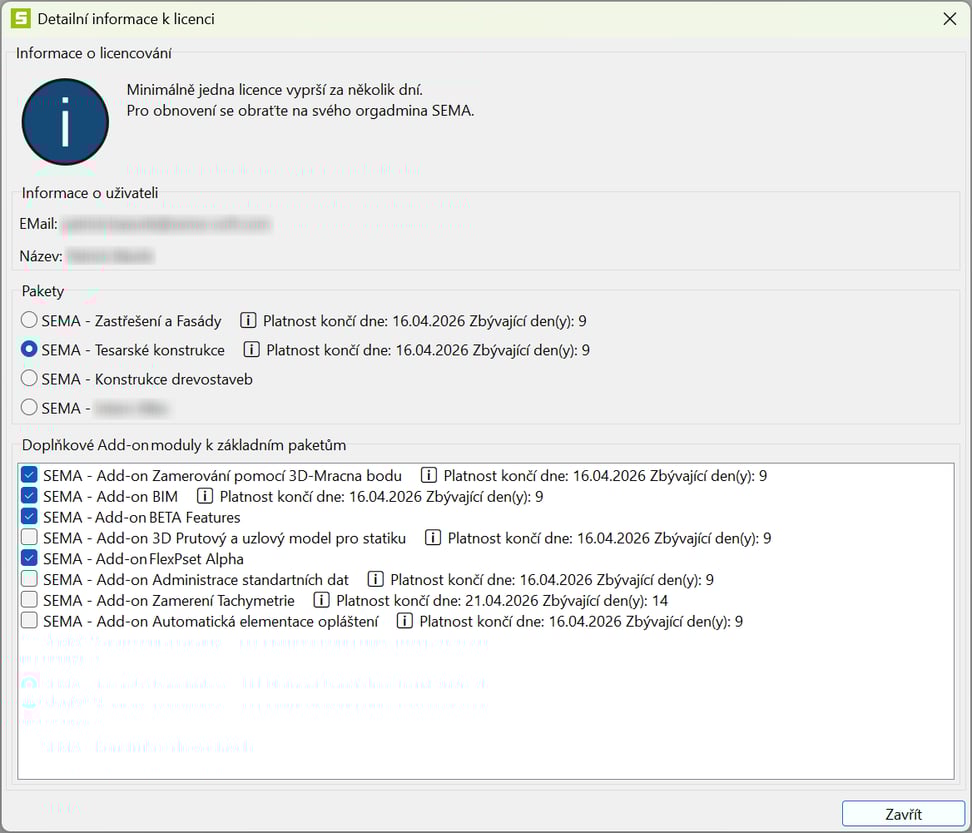
Task: Click info icon for 3D-Mracna bodu add-on
Action: pos(429,476)
